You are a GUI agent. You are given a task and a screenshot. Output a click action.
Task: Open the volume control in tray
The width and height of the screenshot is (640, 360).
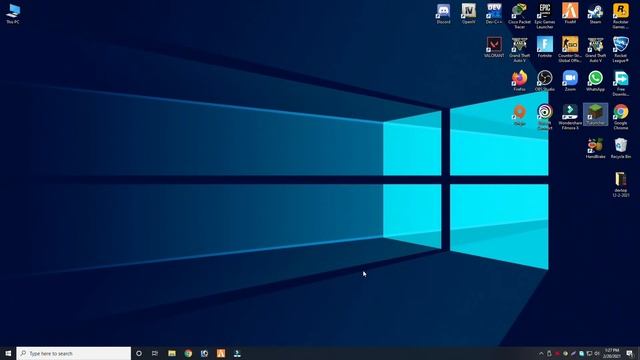click(x=597, y=353)
